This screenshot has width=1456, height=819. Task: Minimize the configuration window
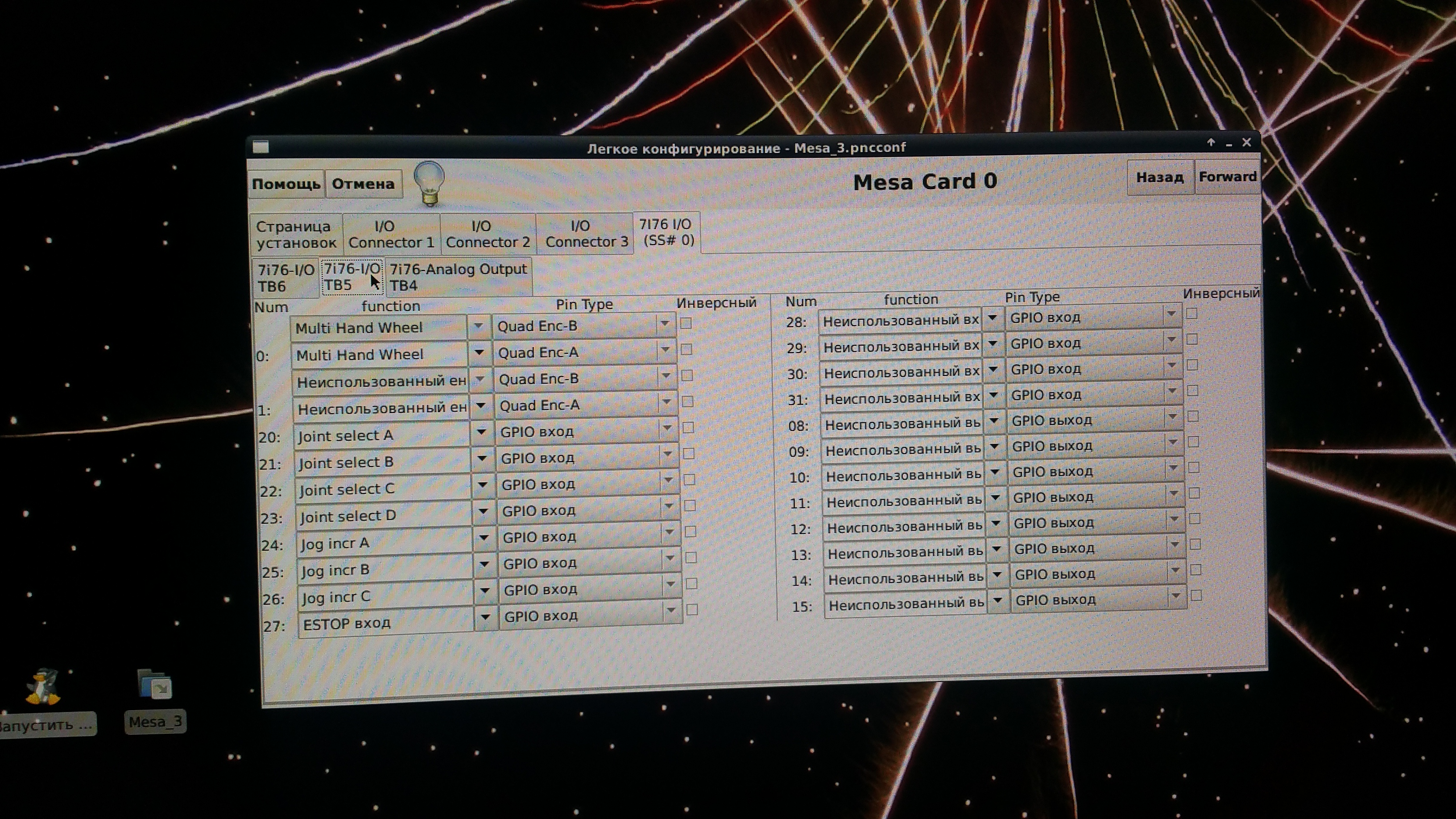pos(1229,145)
